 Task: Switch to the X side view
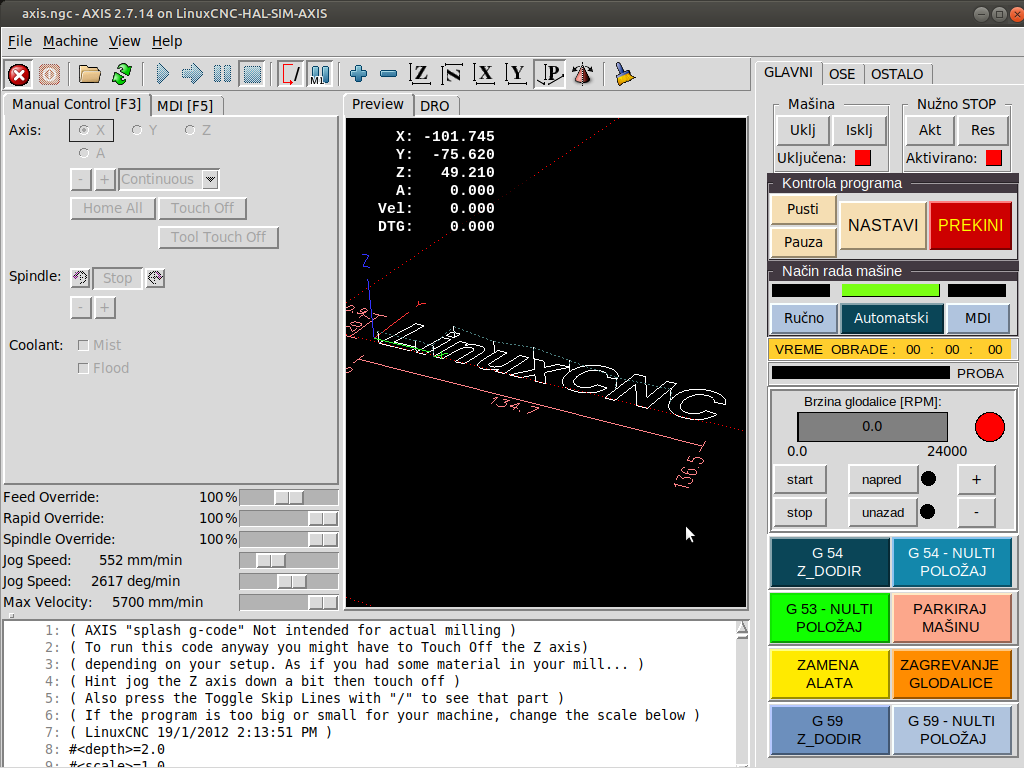point(484,74)
